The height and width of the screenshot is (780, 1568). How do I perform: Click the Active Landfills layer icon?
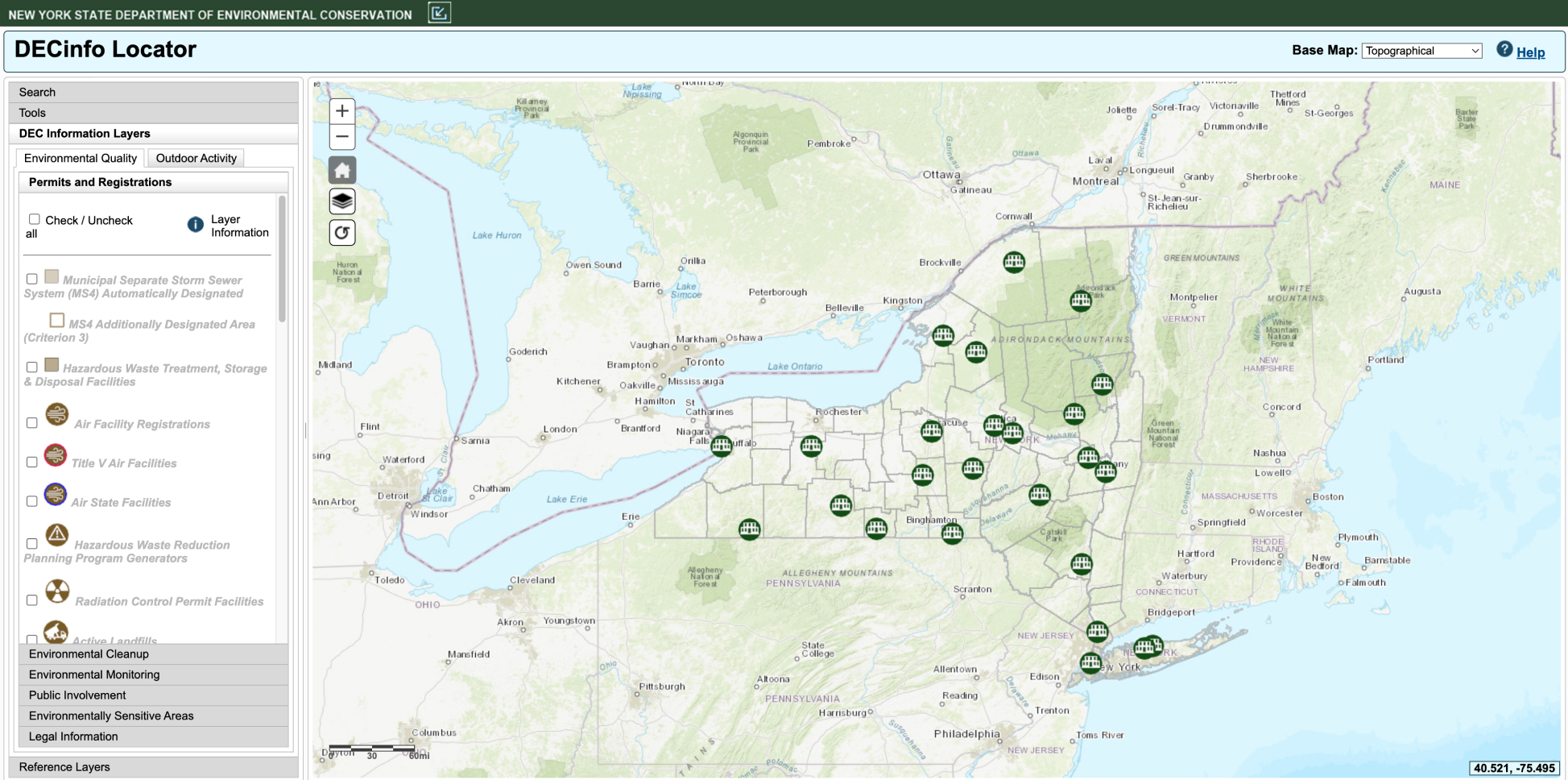[56, 632]
